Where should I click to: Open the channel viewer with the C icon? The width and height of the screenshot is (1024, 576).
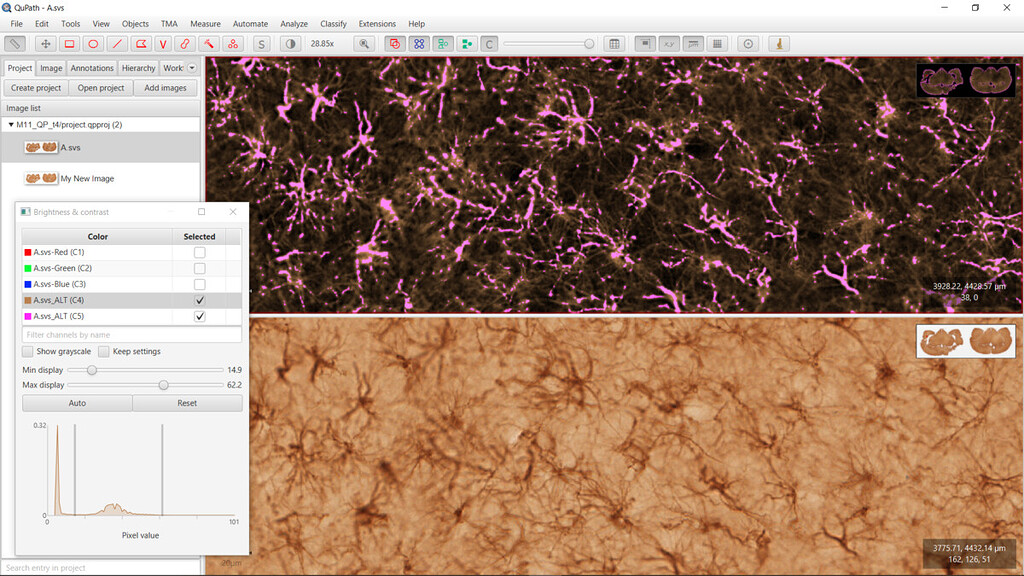pos(489,44)
